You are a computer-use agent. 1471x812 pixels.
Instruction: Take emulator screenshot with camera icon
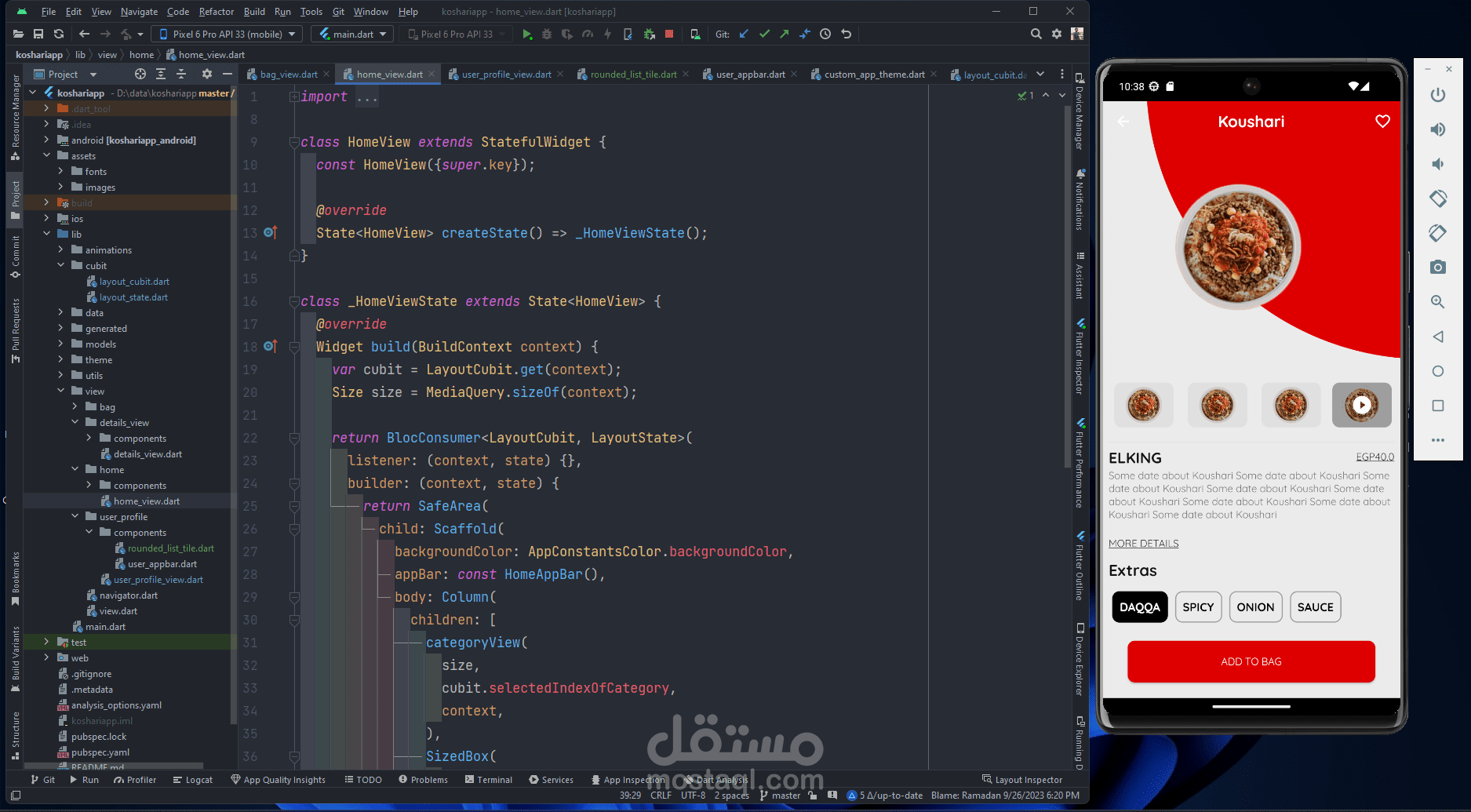coord(1437,268)
